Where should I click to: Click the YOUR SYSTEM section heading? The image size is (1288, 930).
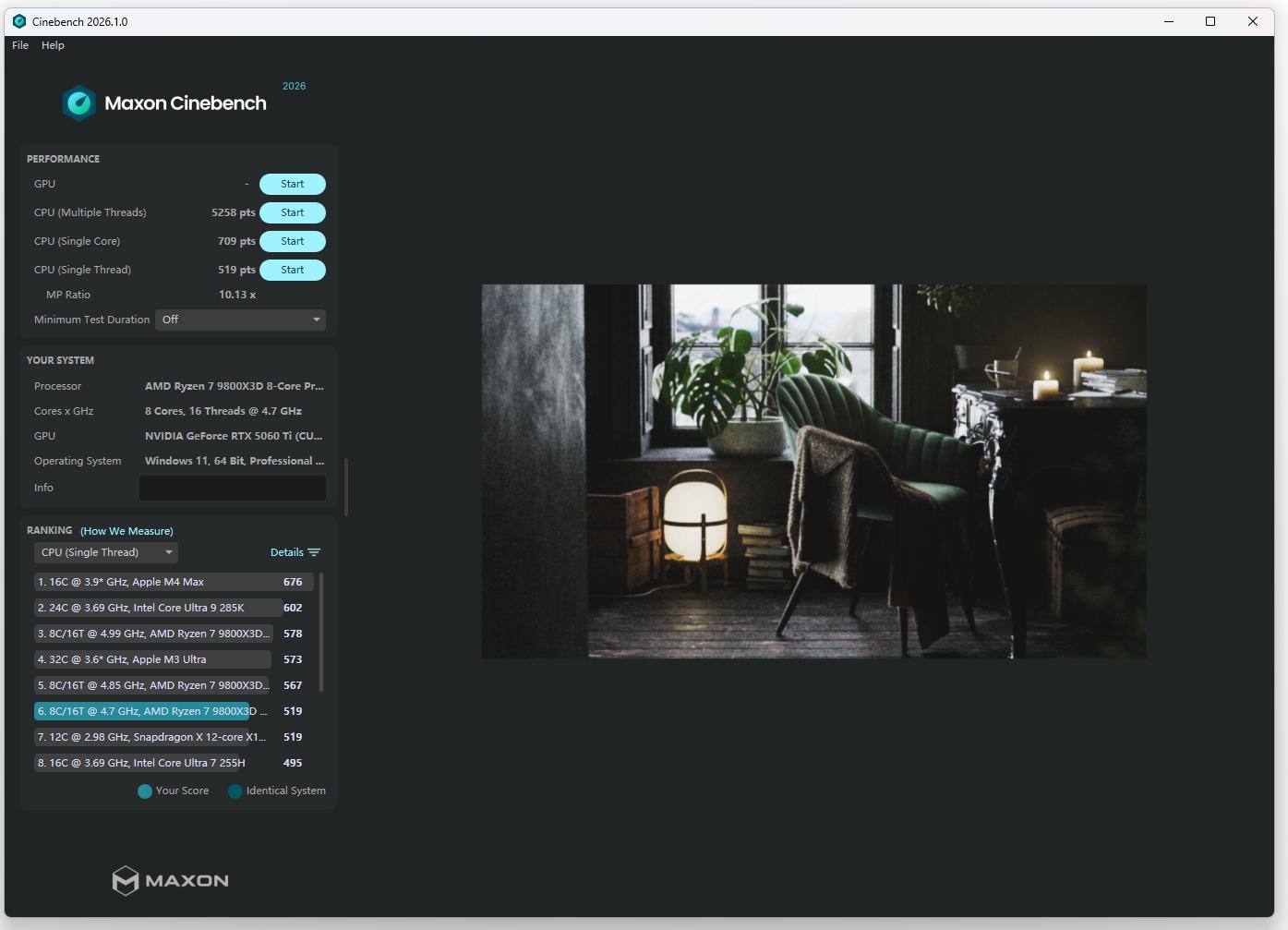(x=60, y=360)
